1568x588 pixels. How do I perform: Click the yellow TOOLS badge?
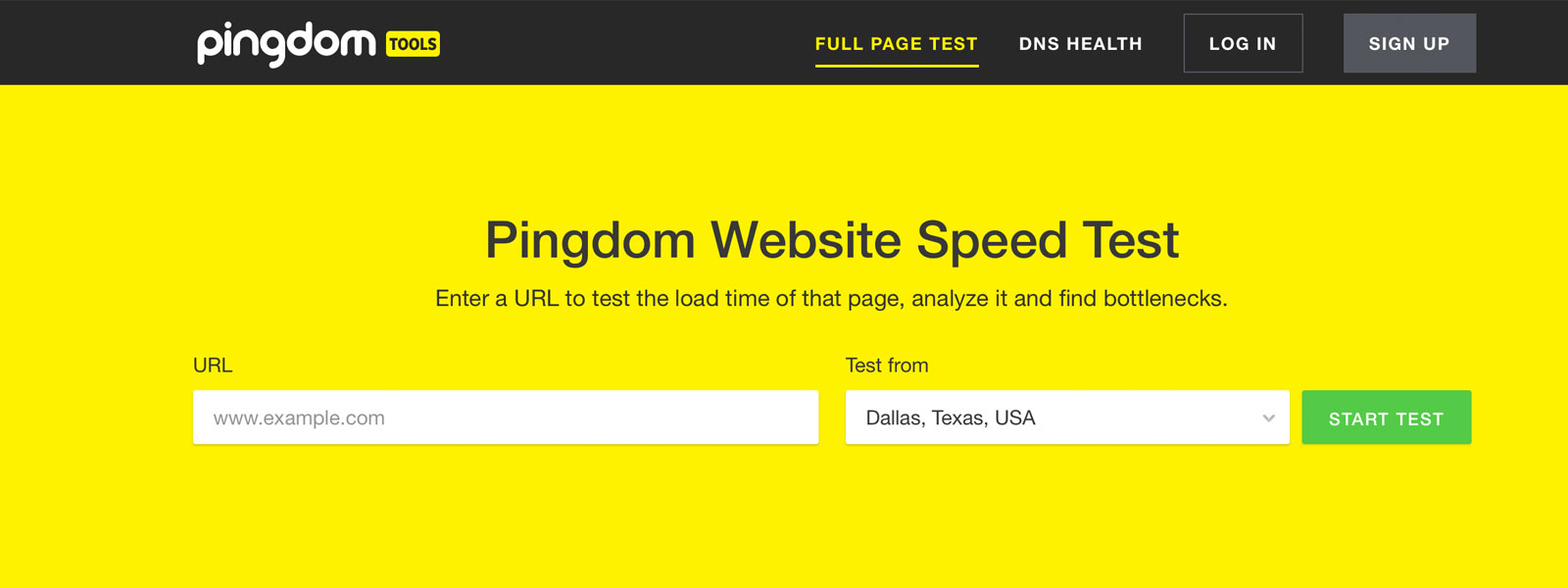[413, 44]
